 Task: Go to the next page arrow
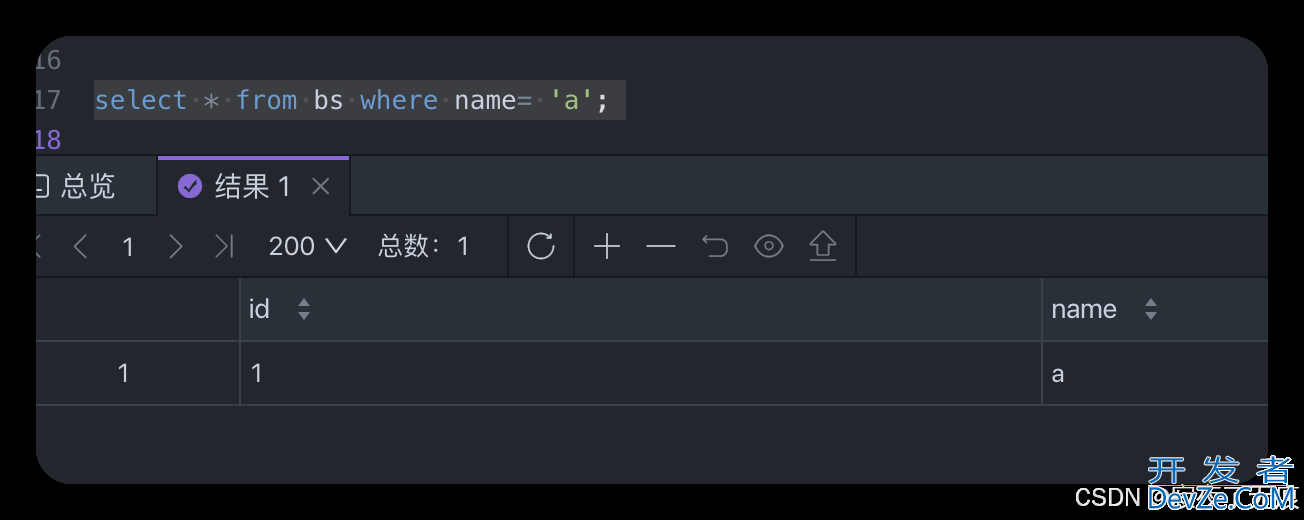coord(176,246)
